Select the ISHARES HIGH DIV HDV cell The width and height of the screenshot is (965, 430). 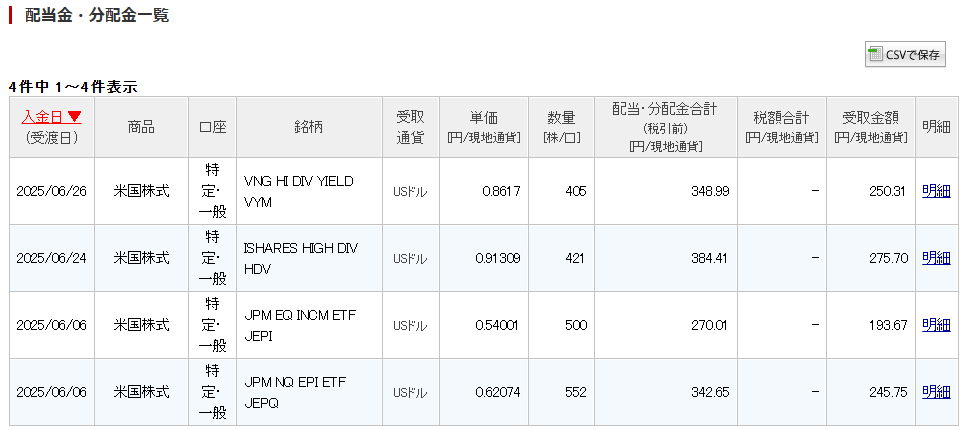pyautogui.click(x=310, y=258)
